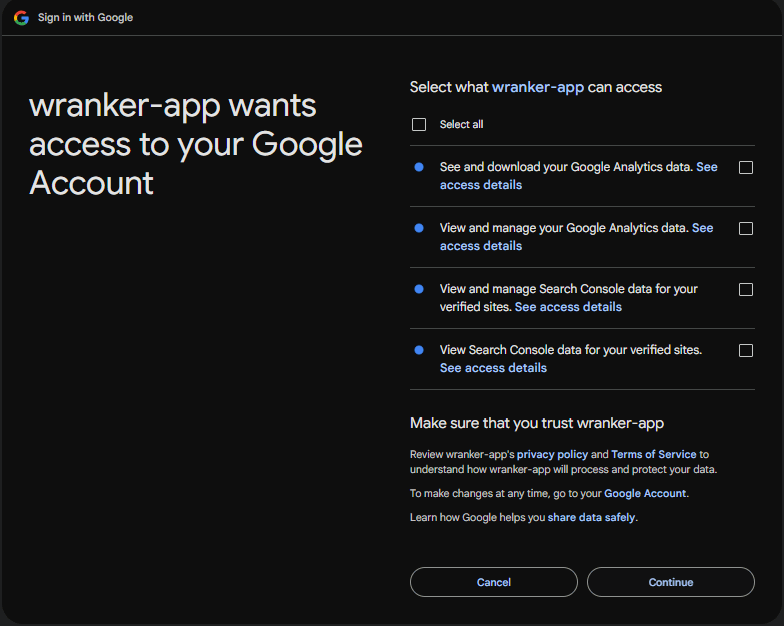Click the wranker-app link in heading
The height and width of the screenshot is (626, 784).
pyautogui.click(x=538, y=88)
